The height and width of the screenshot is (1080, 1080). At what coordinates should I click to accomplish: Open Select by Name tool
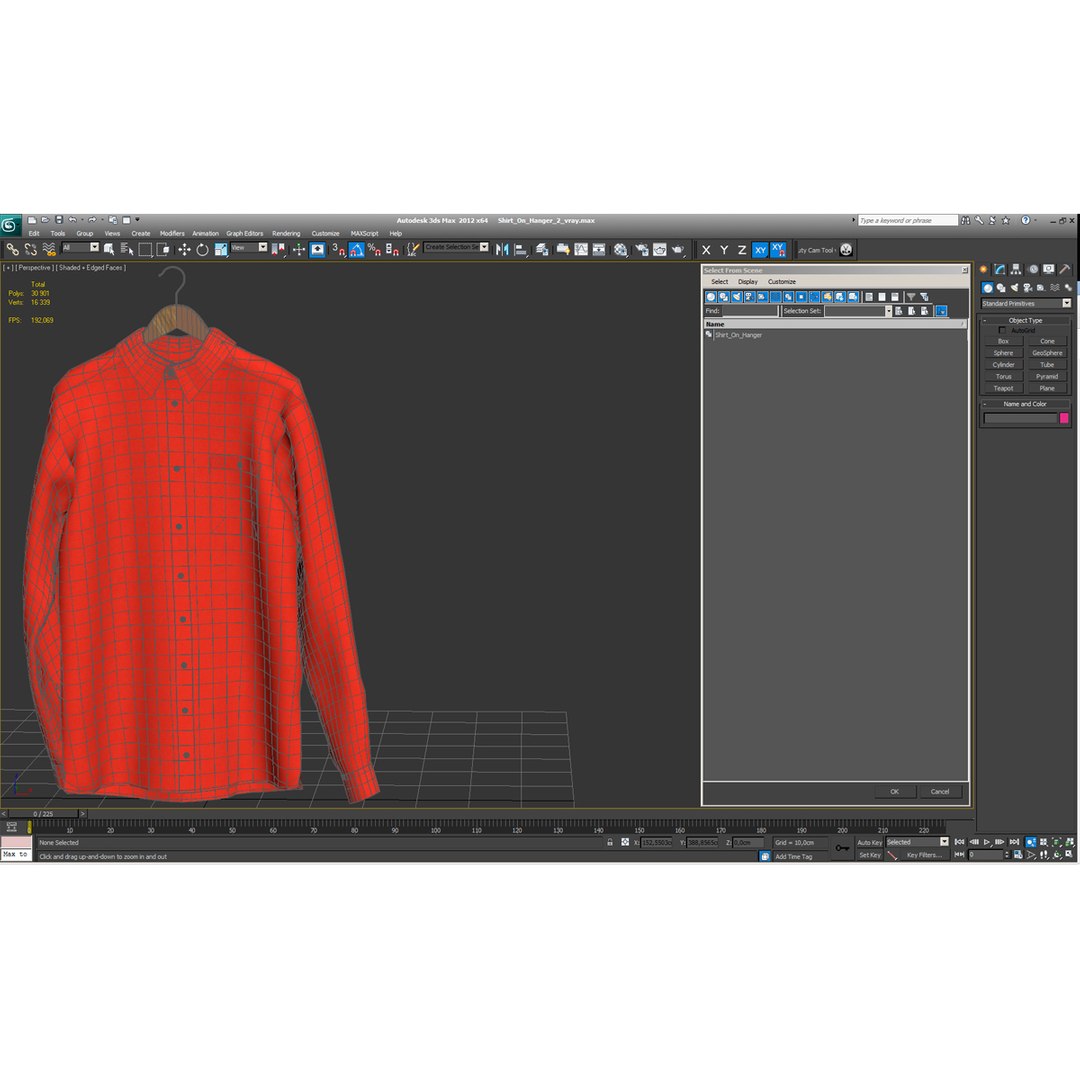click(127, 249)
